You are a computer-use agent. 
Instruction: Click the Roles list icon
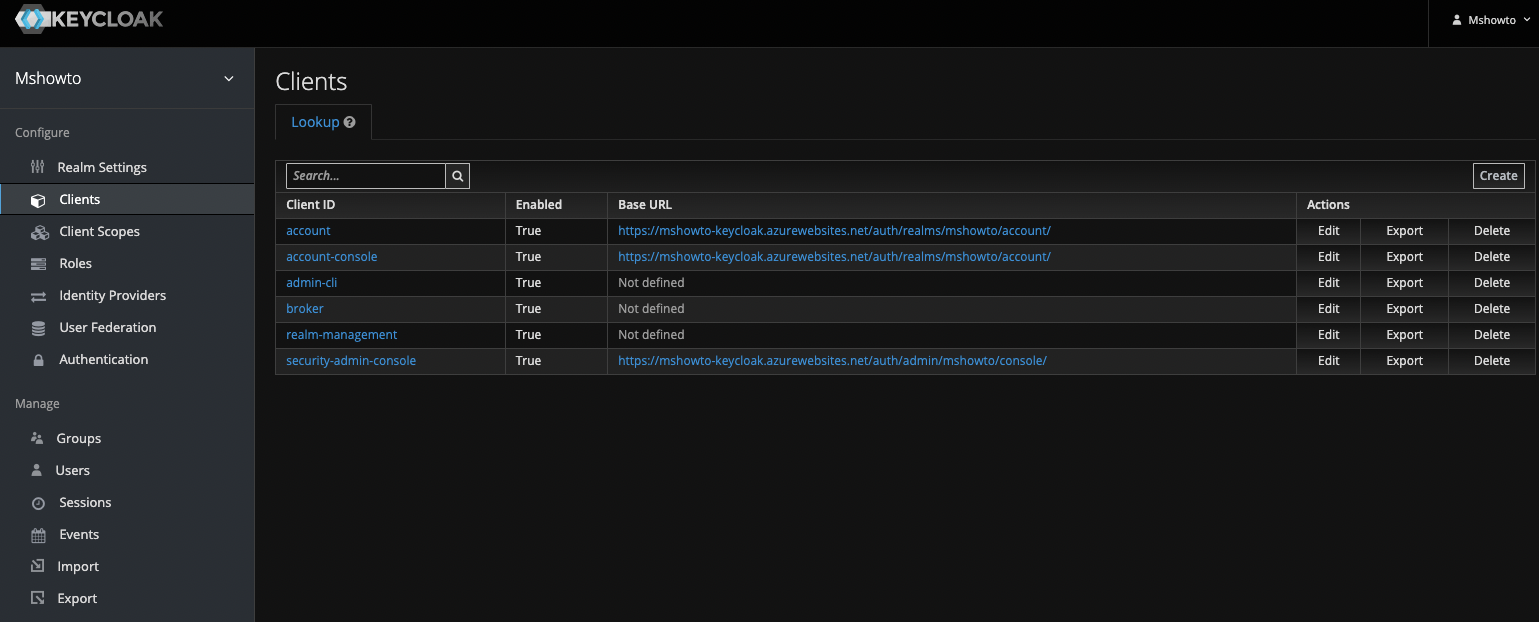pos(38,264)
